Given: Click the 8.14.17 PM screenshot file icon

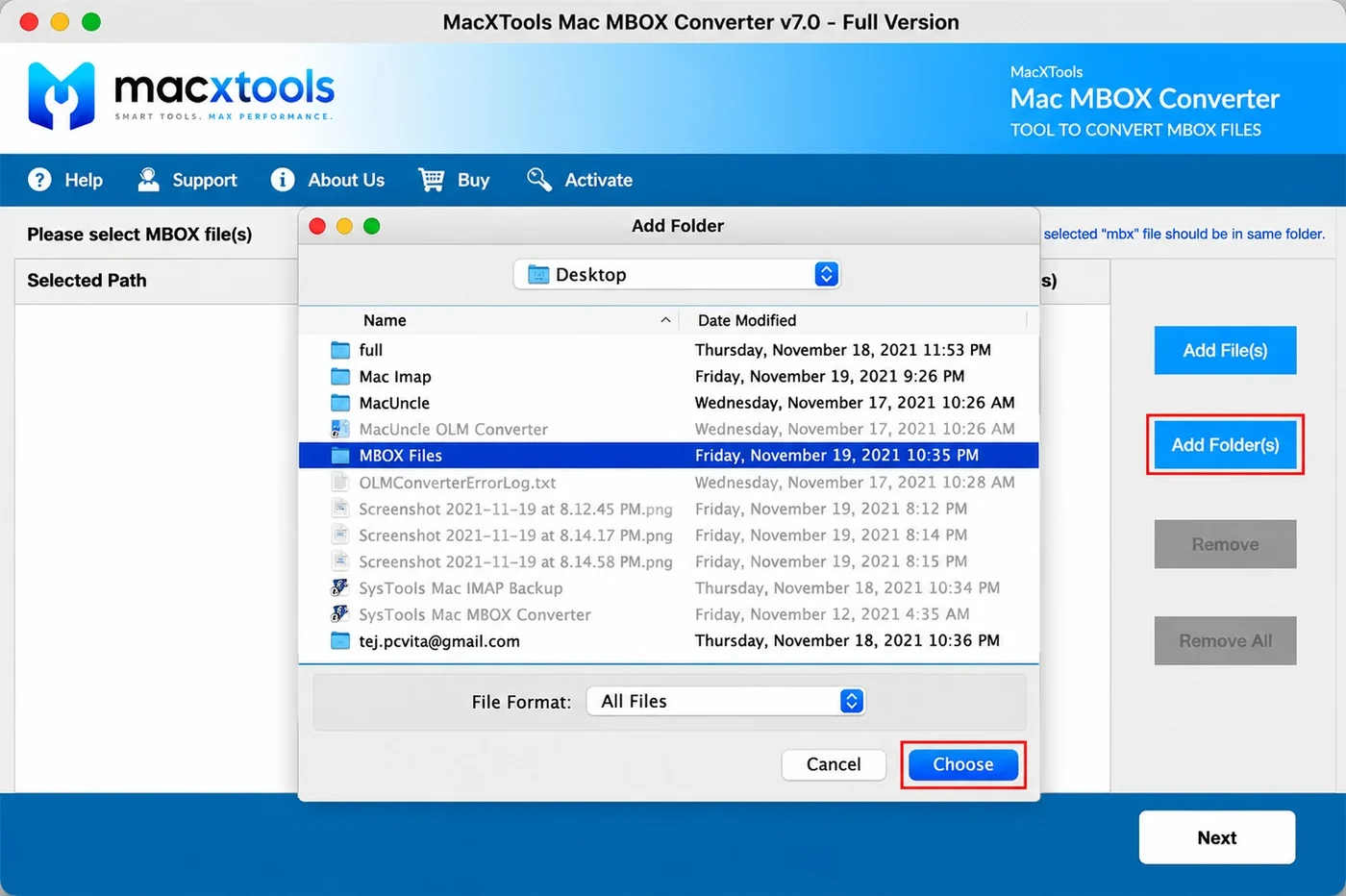Looking at the screenshot, I should point(340,535).
